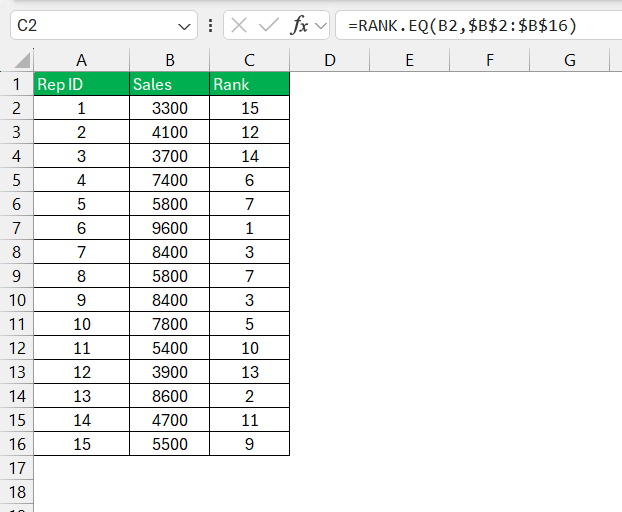Screen dimensions: 622x512
Task: Select row 8 header
Action: tap(16, 252)
